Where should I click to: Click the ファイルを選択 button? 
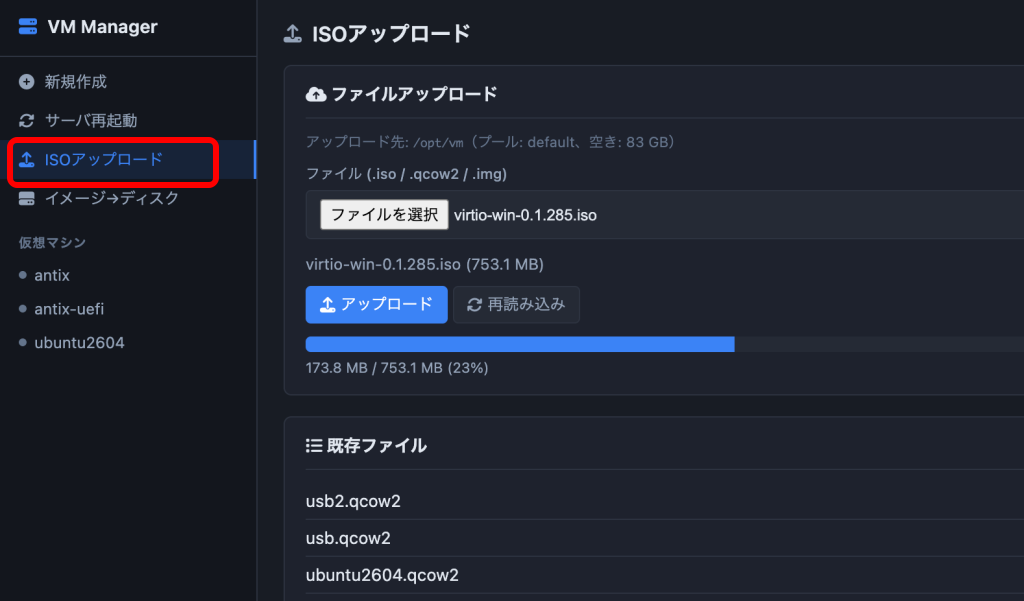tap(384, 215)
